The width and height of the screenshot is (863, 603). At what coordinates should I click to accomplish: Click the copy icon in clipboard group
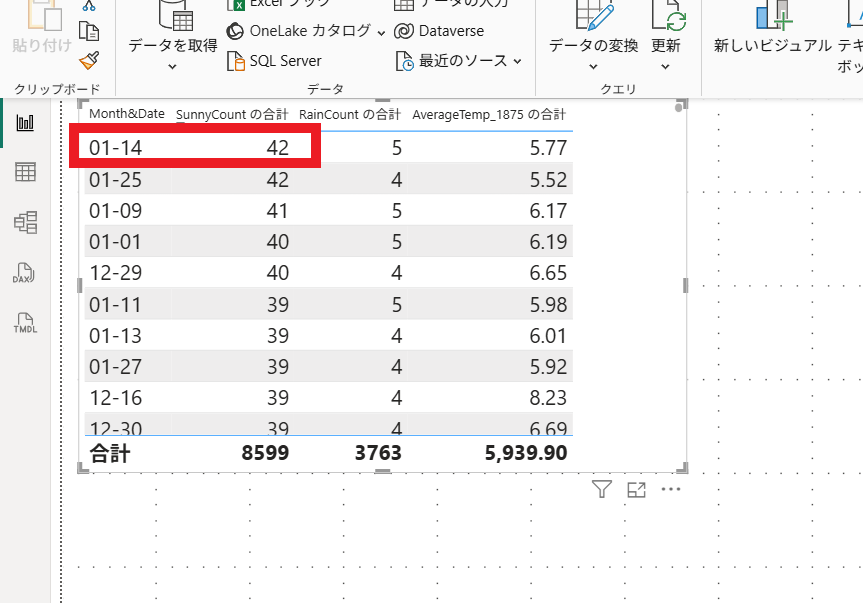point(89,31)
